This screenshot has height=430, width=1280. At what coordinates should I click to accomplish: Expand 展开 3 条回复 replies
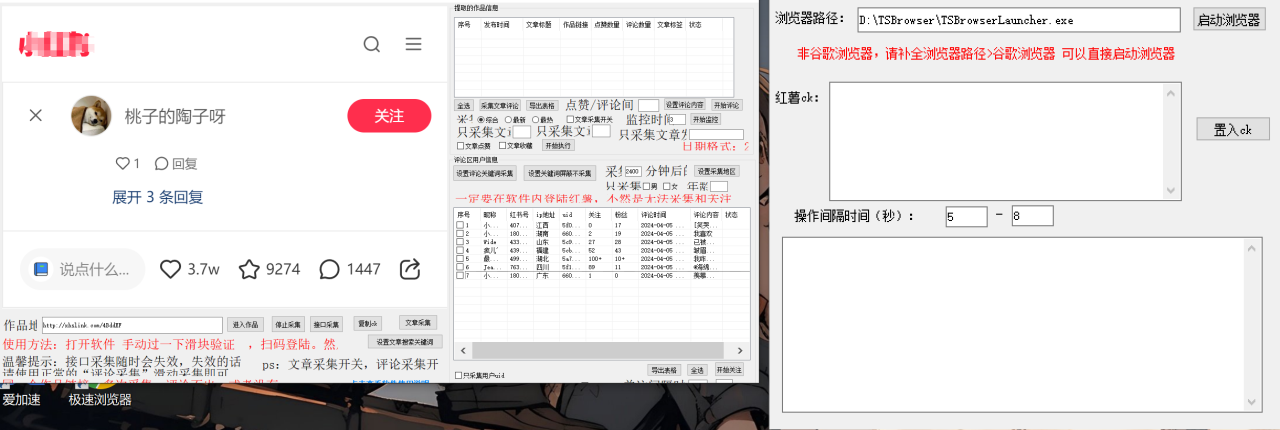[158, 197]
